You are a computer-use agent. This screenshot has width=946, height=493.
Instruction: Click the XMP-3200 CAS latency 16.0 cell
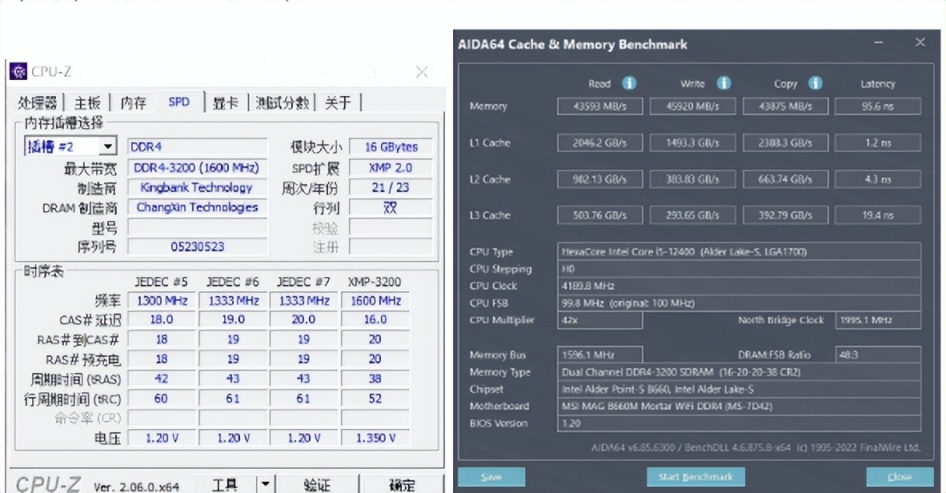(375, 320)
